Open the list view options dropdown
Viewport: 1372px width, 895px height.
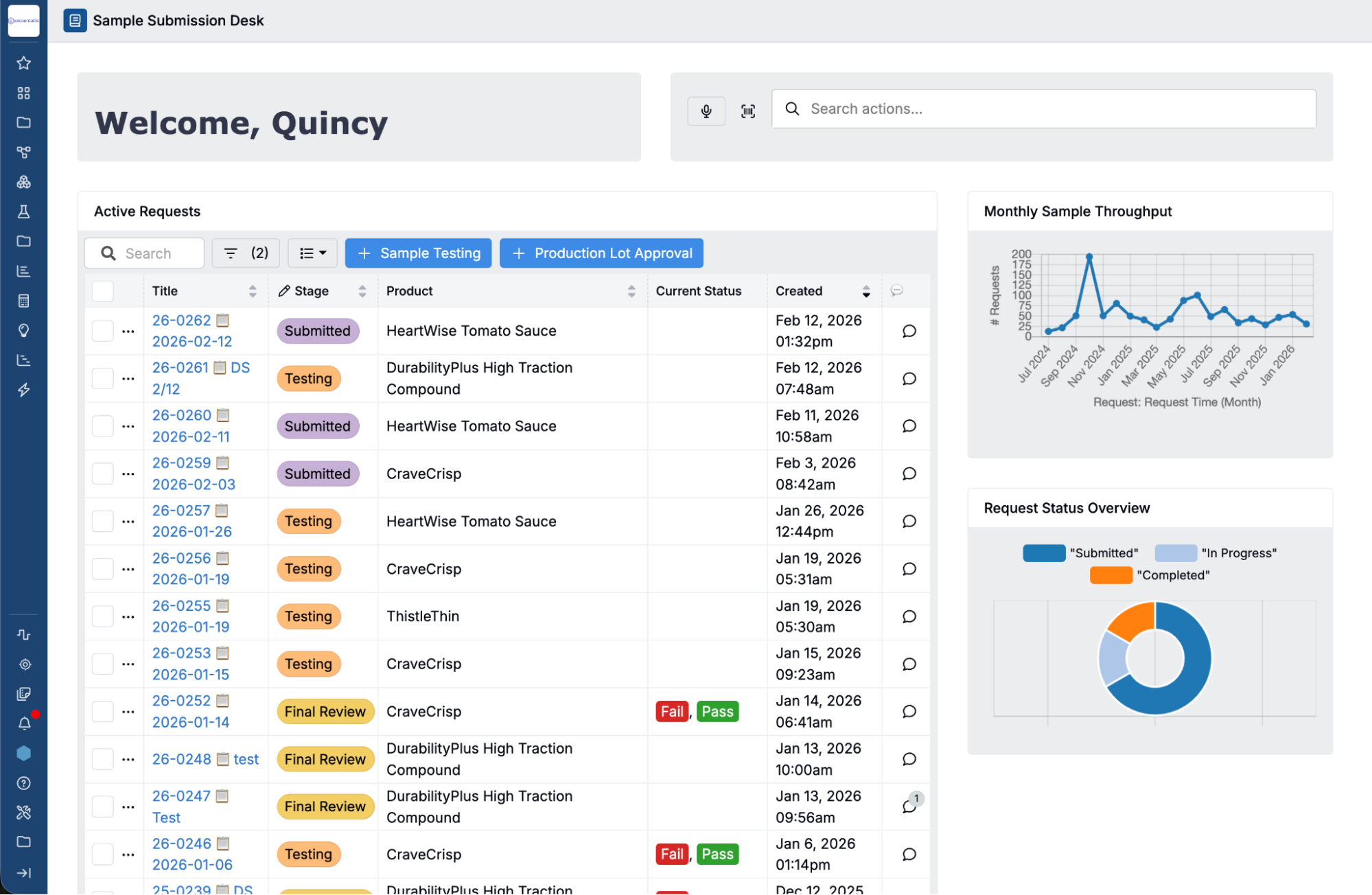pyautogui.click(x=312, y=253)
